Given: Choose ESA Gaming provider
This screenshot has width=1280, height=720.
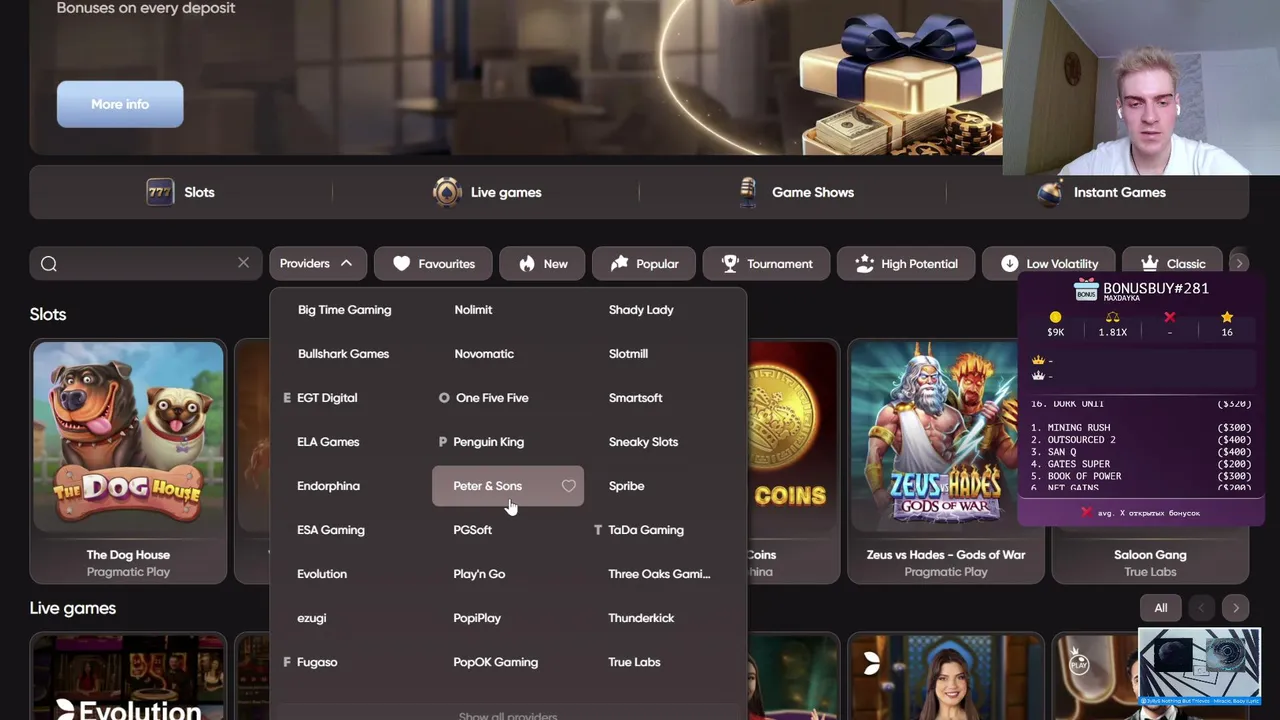Looking at the screenshot, I should pos(331,530).
